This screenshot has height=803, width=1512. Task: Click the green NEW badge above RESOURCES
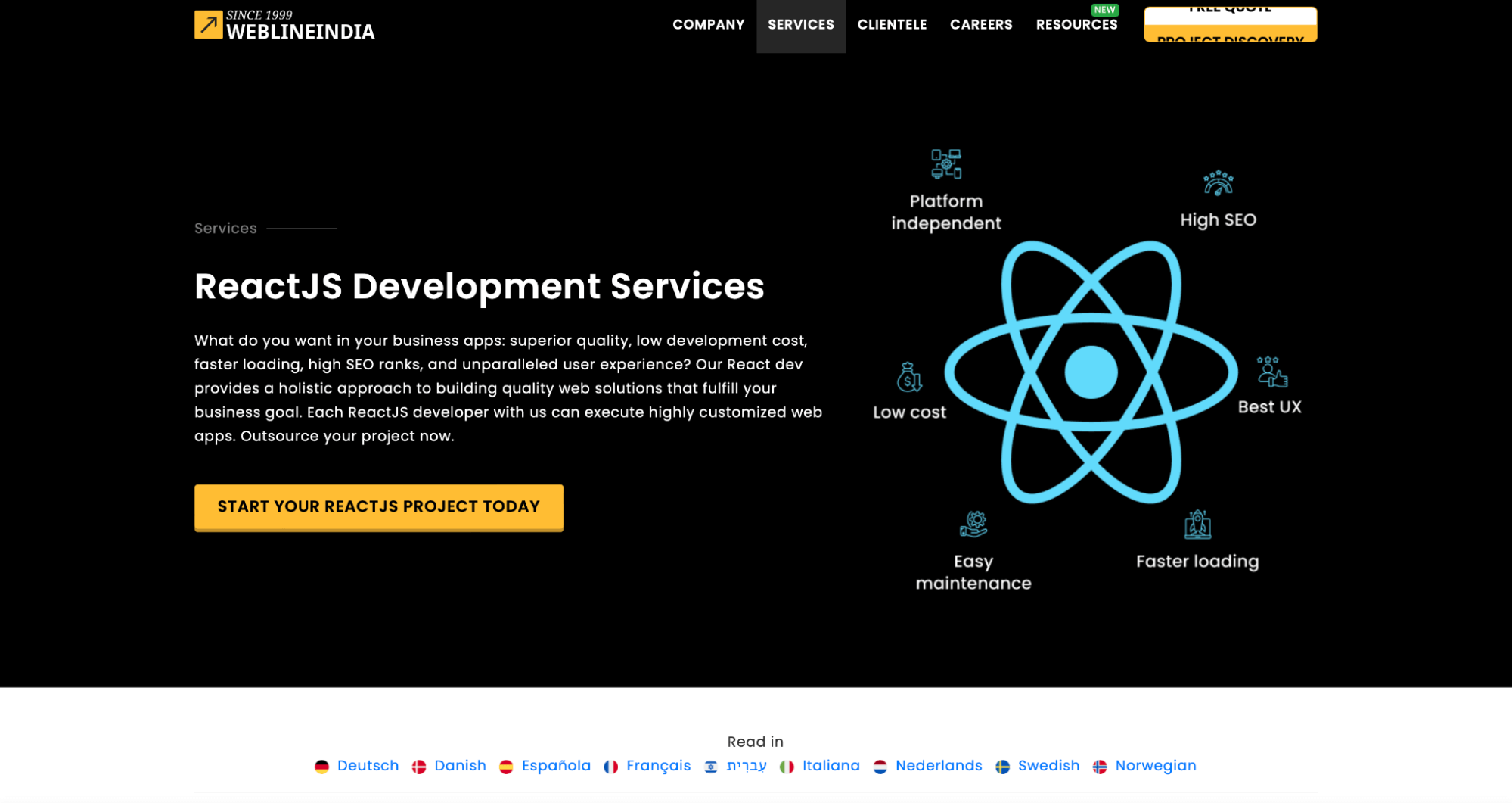click(x=1104, y=9)
